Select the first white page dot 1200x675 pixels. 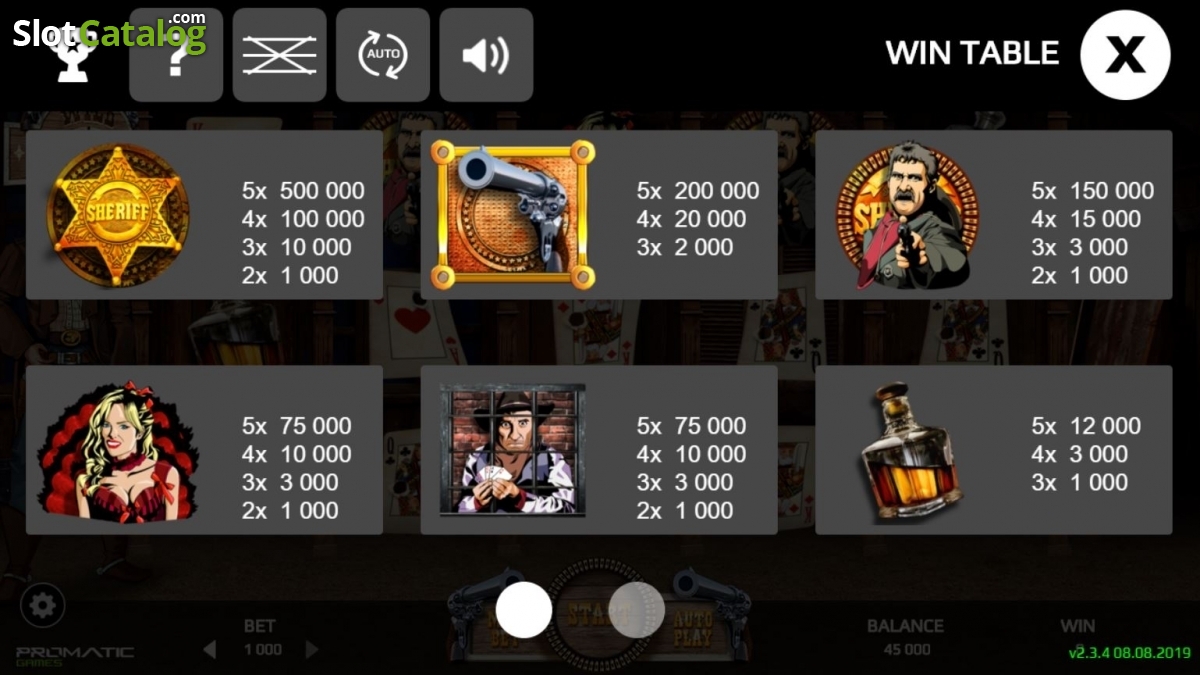click(x=524, y=610)
